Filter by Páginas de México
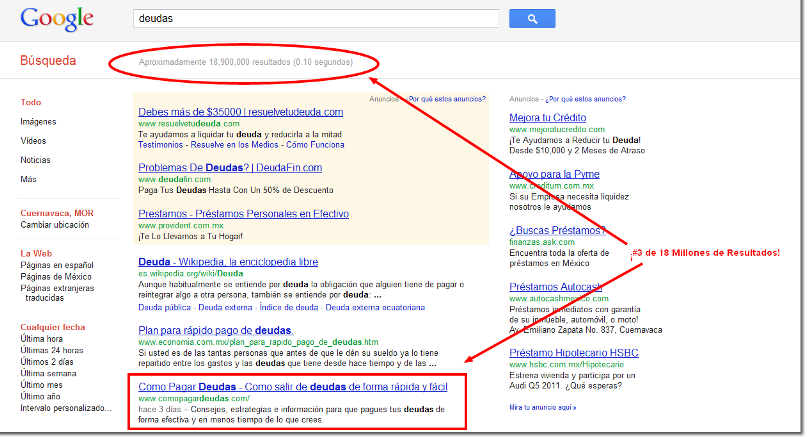The width and height of the screenshot is (808, 437). [x=56, y=277]
